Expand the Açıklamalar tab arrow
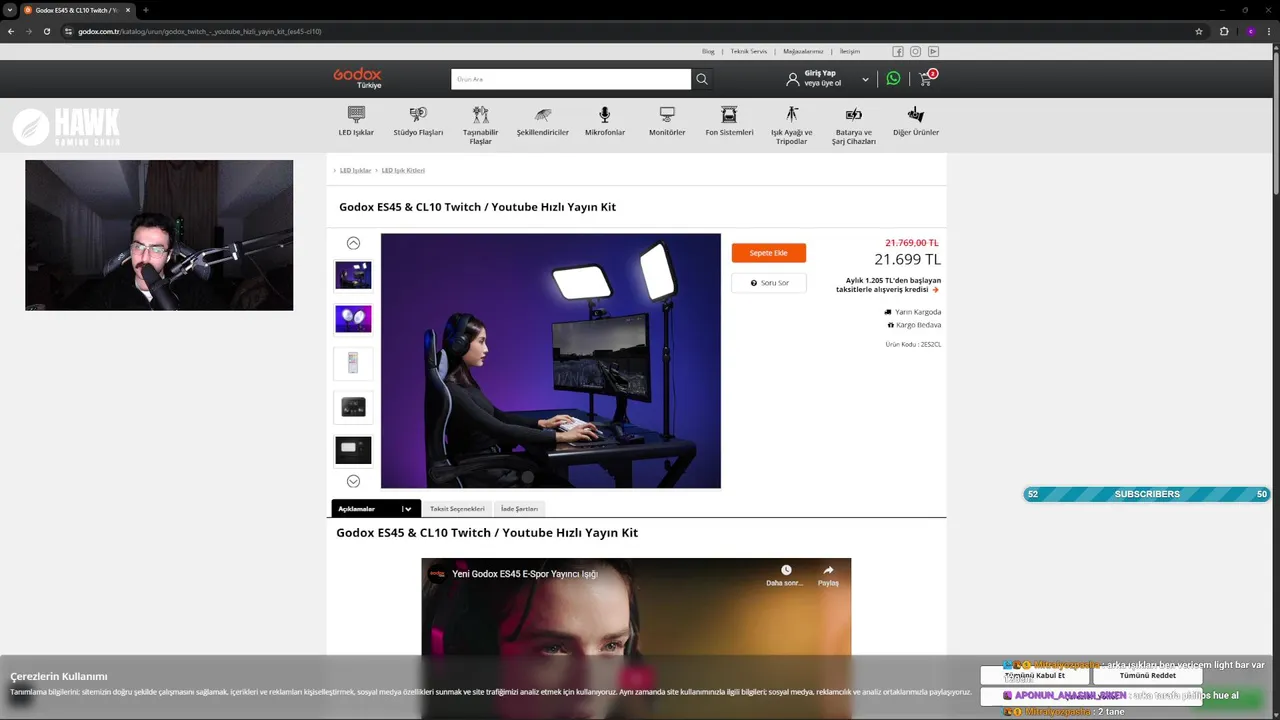Viewport: 1280px width, 720px height. pos(407,509)
